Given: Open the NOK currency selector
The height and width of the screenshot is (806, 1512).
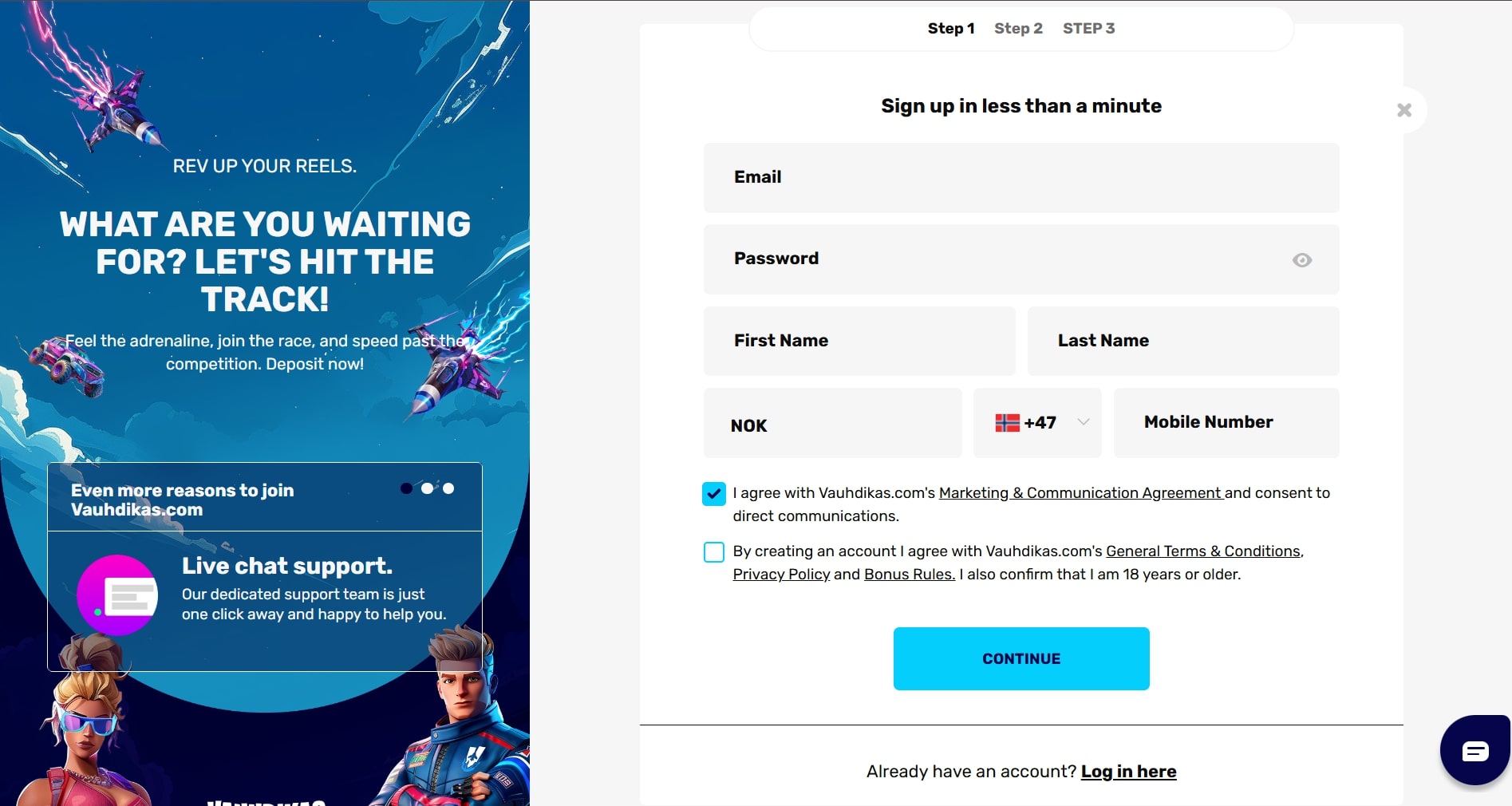Looking at the screenshot, I should point(832,424).
